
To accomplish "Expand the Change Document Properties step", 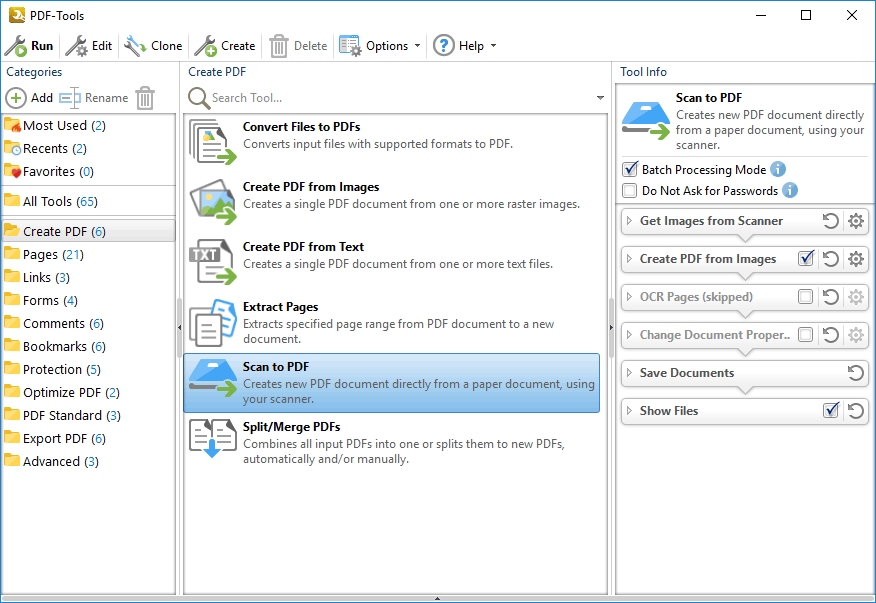I will tap(629, 335).
